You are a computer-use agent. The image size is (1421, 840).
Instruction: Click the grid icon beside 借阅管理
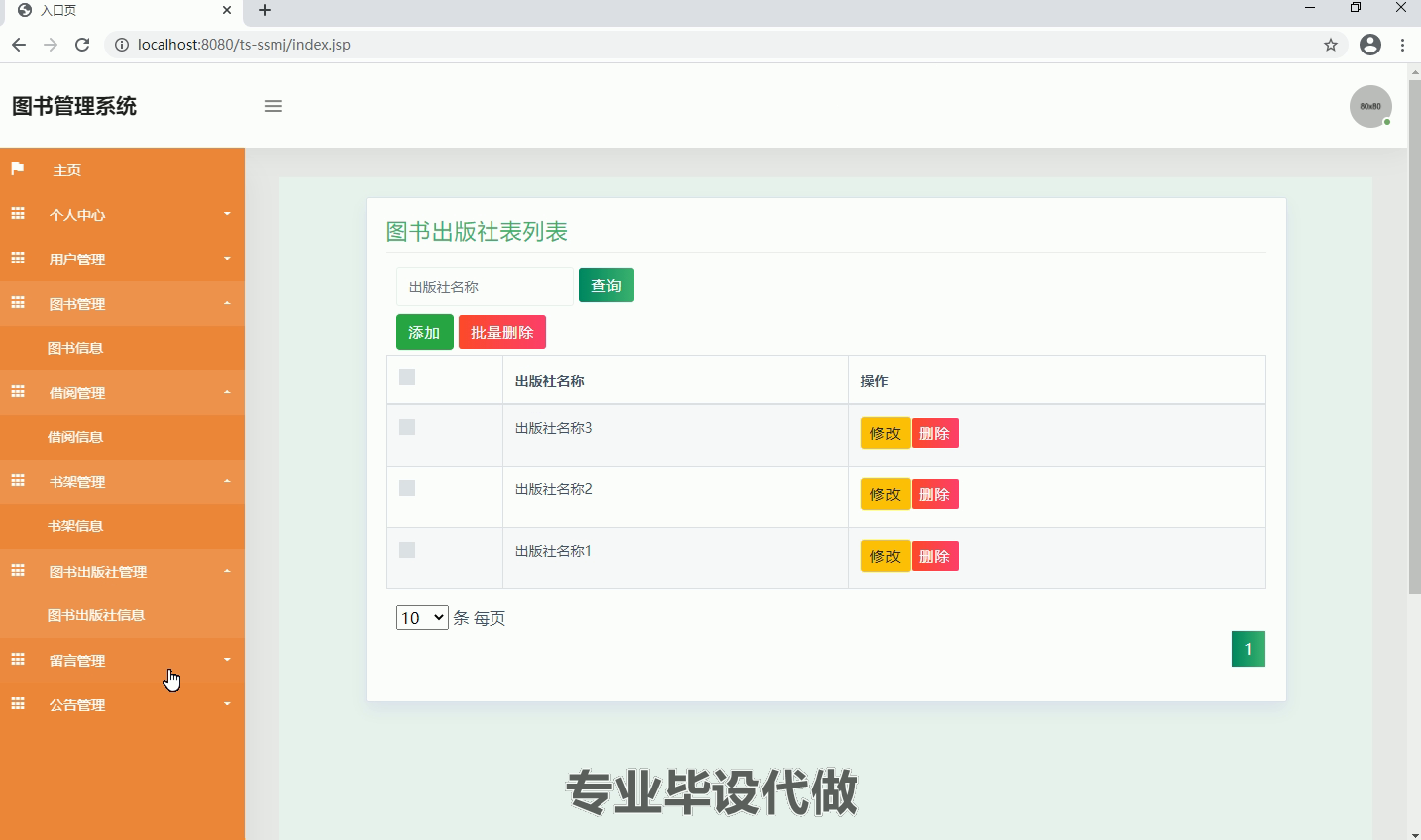pyautogui.click(x=17, y=392)
